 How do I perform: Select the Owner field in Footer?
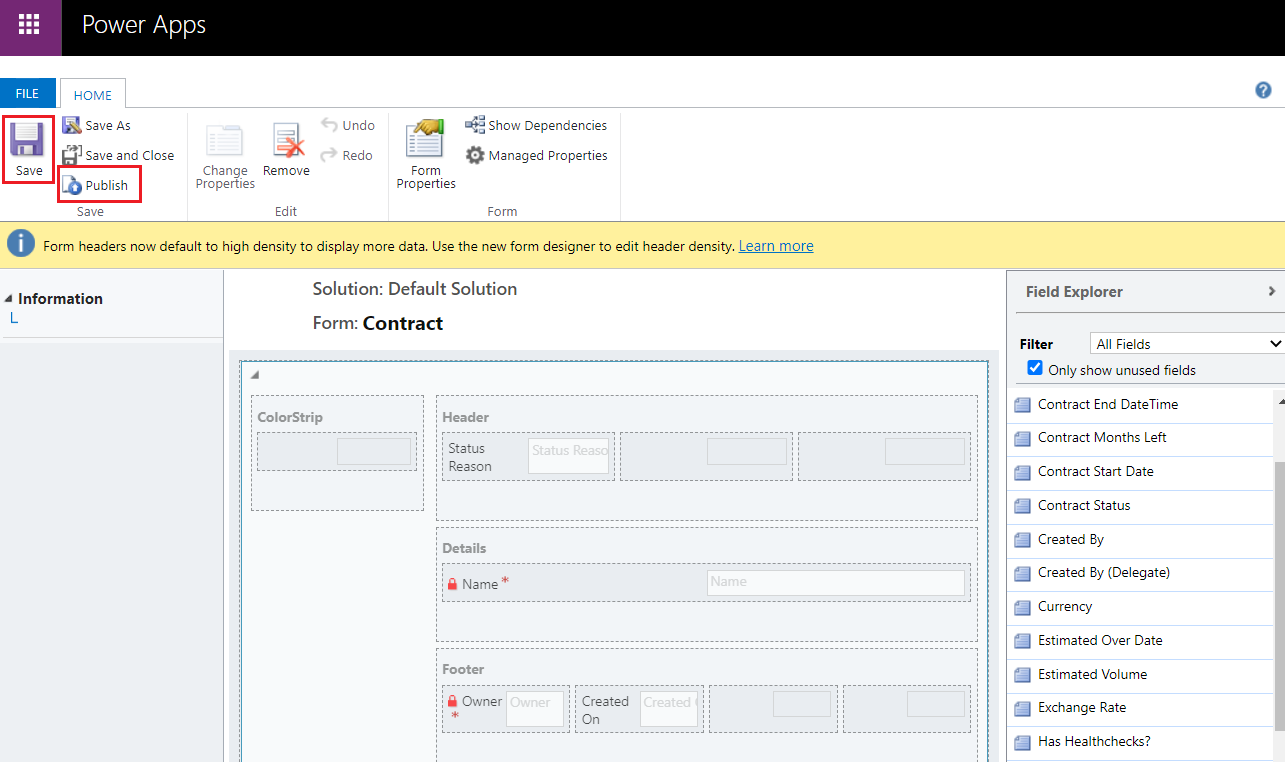tap(506, 709)
